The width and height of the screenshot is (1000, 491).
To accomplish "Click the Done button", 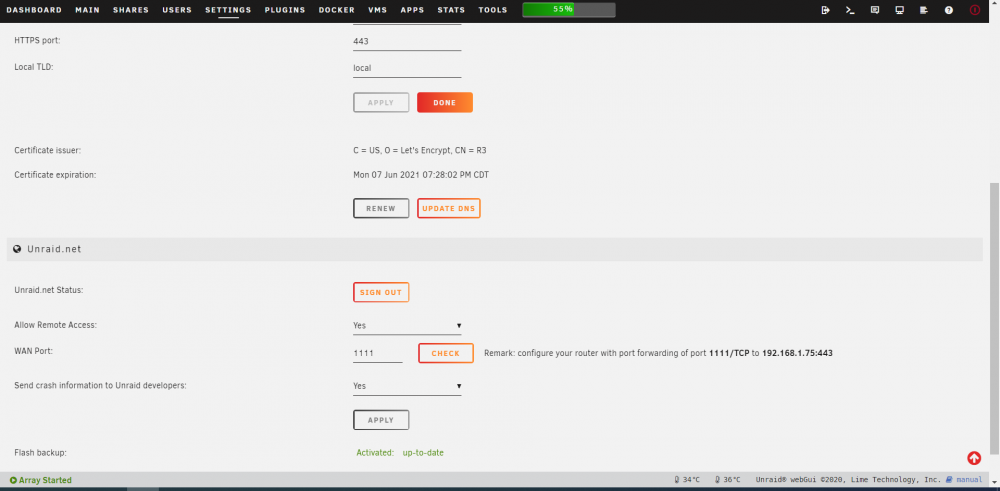I will tap(445, 103).
